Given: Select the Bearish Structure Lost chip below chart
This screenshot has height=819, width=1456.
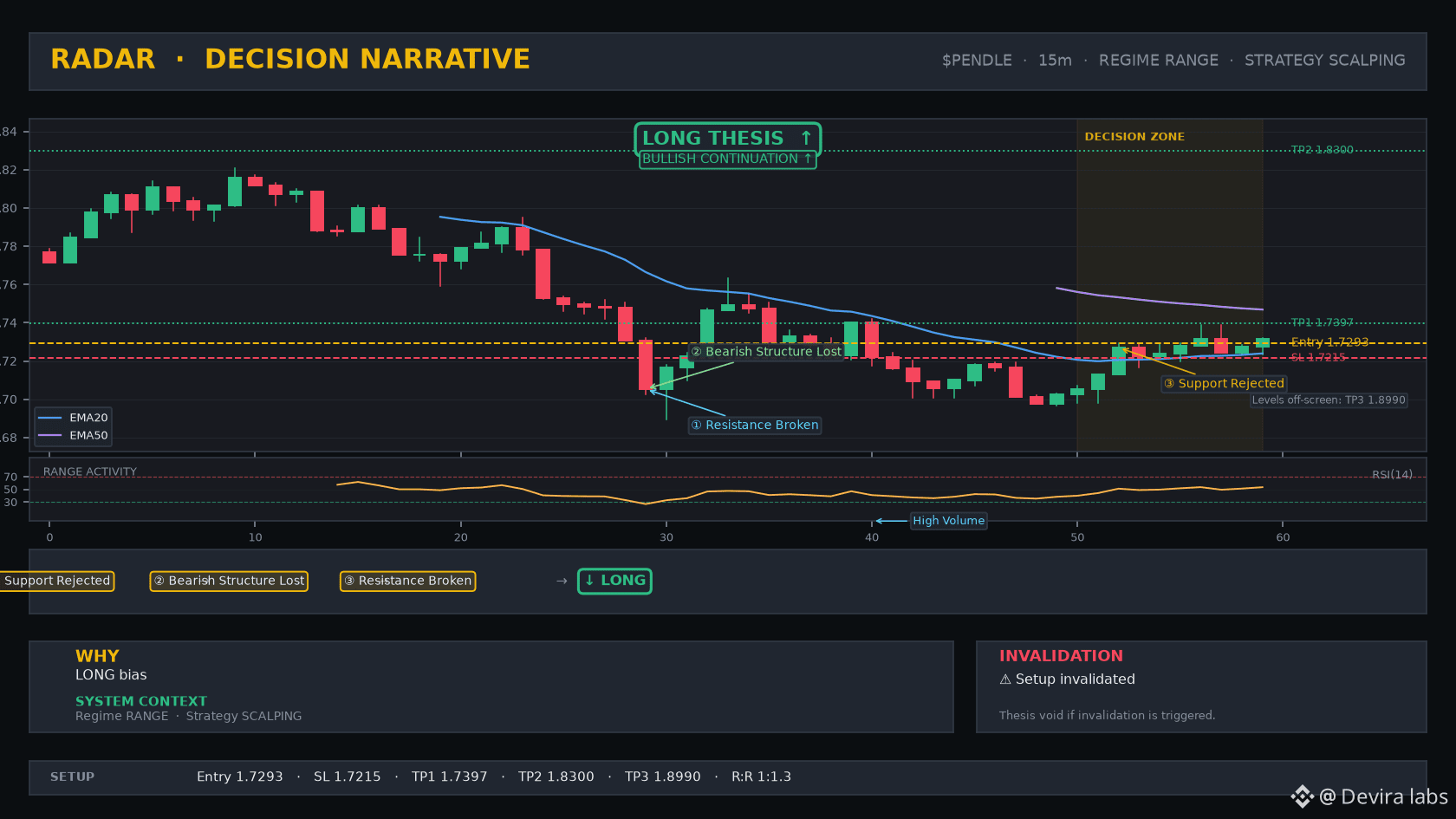Looking at the screenshot, I should (x=229, y=581).
